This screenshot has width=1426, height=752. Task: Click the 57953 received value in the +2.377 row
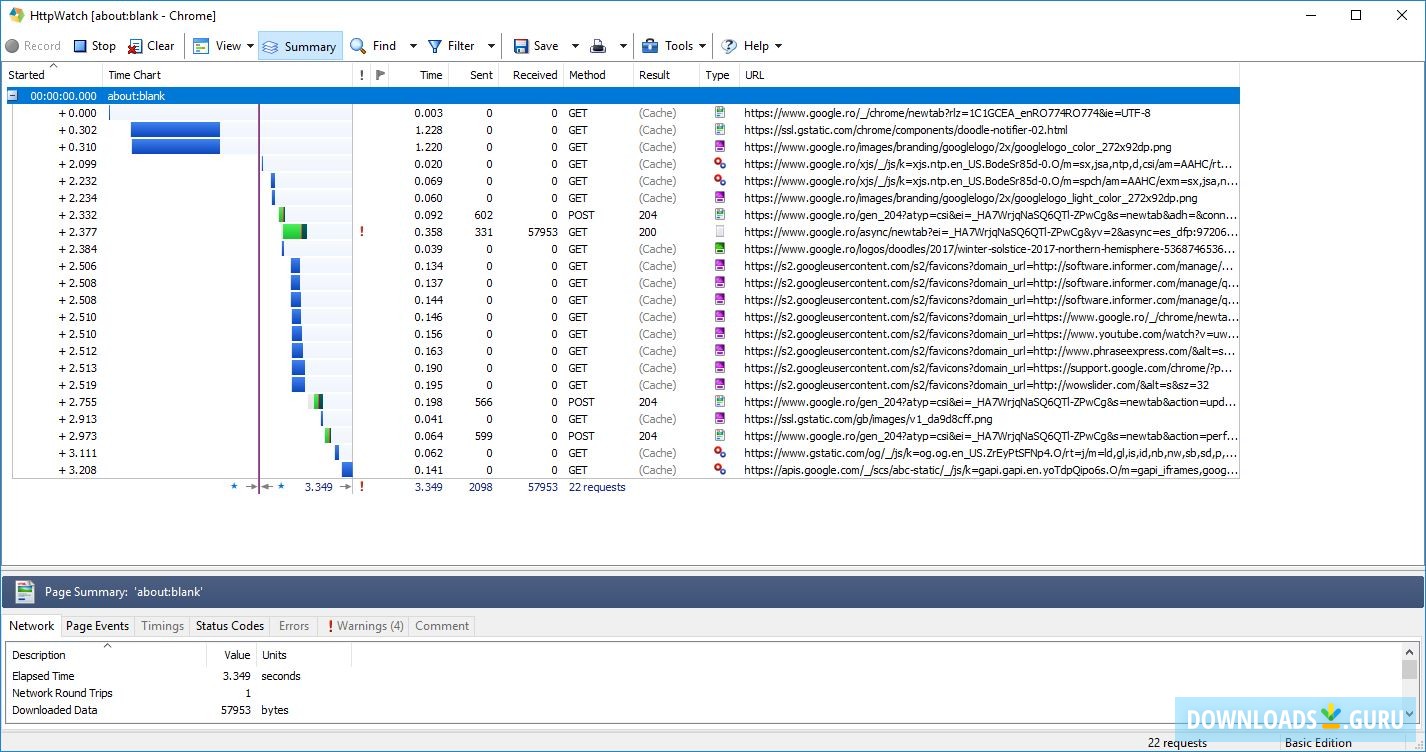click(x=543, y=232)
